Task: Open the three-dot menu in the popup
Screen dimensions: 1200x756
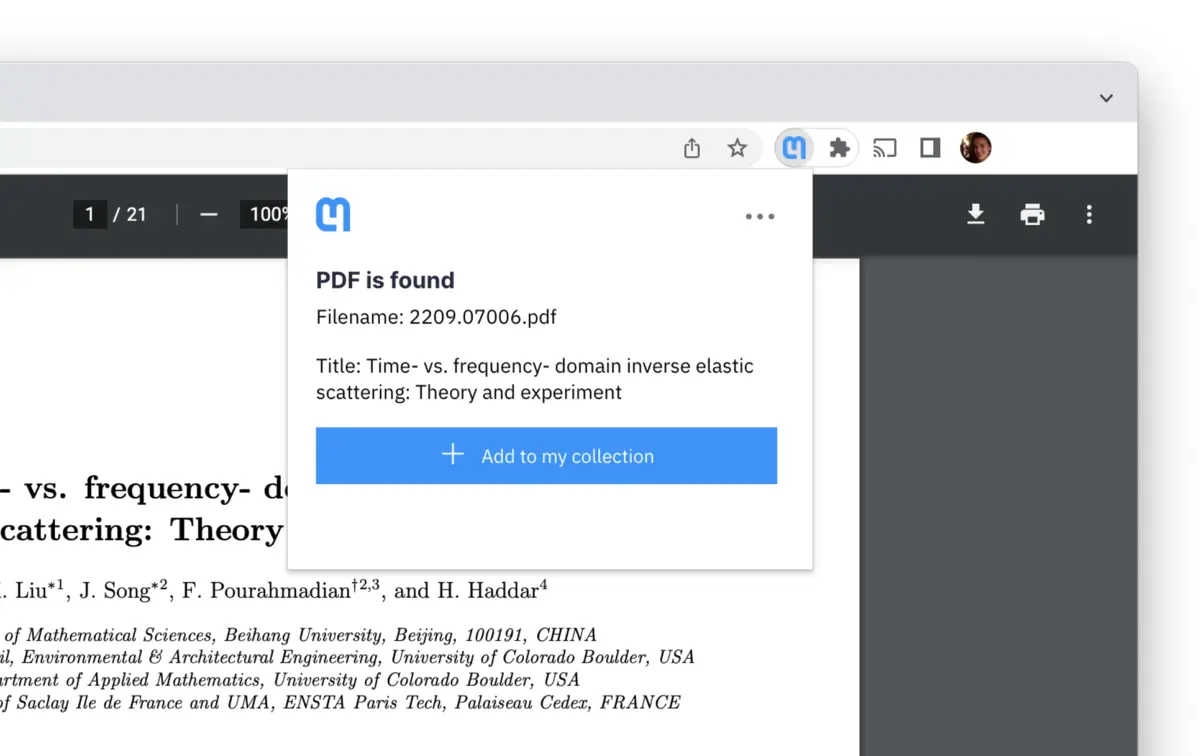Action: (x=760, y=216)
